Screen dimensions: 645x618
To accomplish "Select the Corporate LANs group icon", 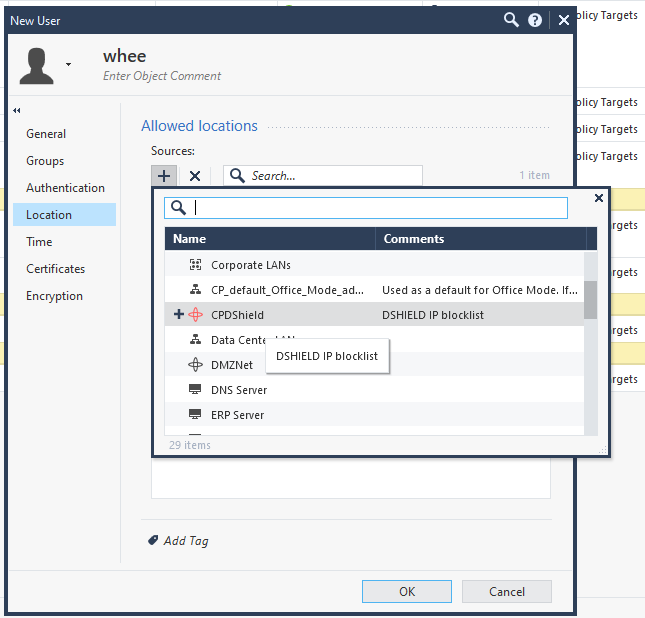I will [x=196, y=265].
